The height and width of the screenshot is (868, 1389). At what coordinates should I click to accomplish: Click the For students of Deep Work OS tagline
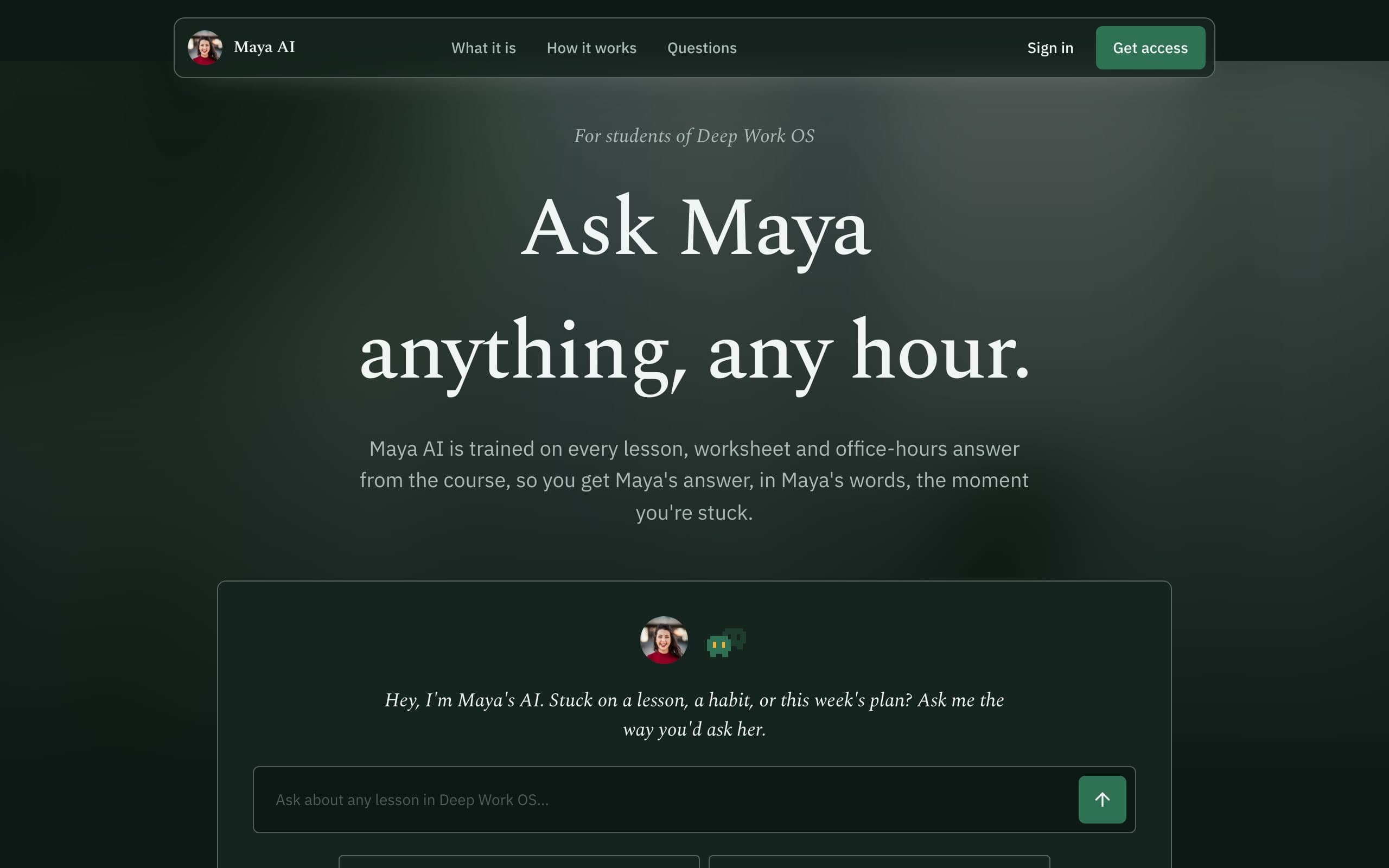tap(694, 136)
